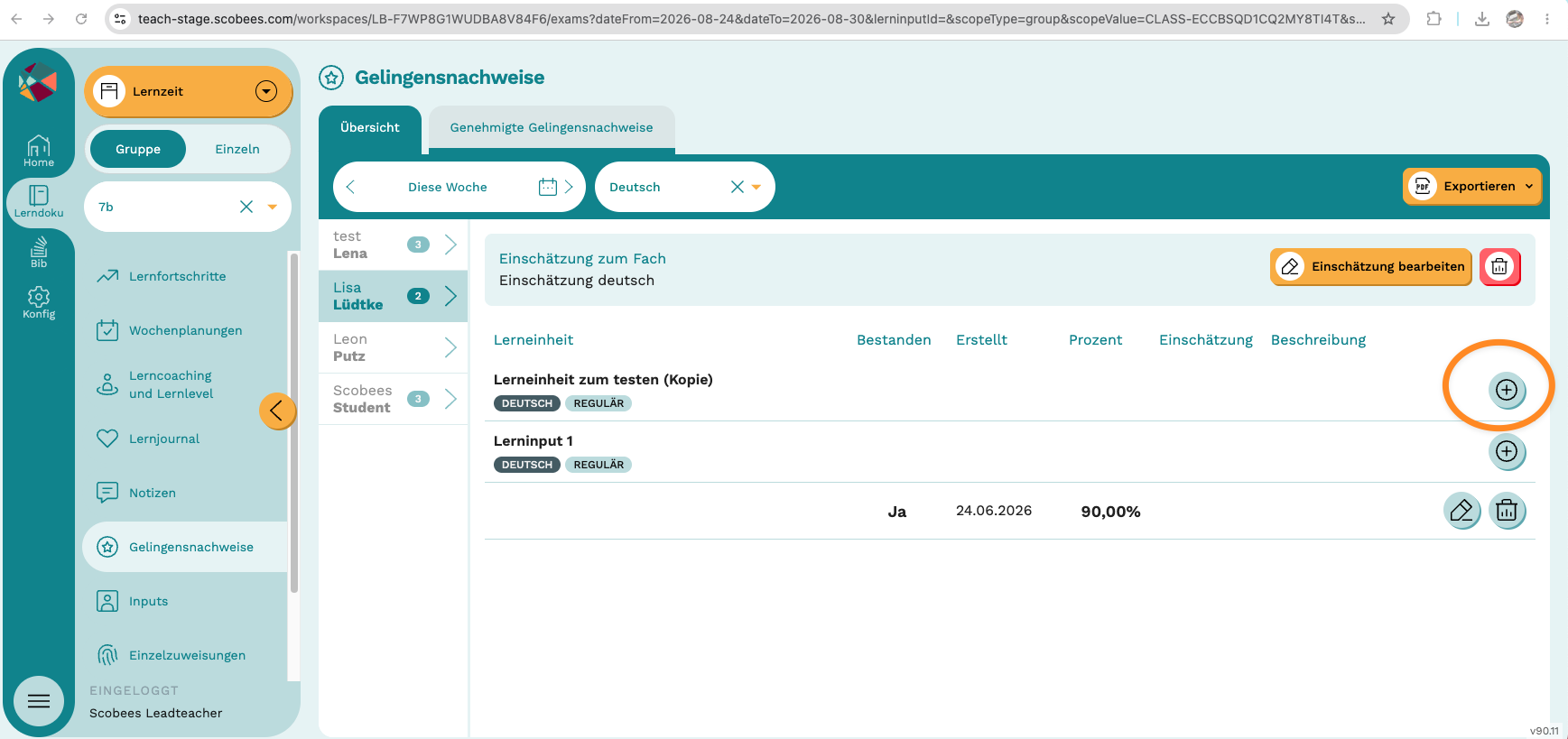Delete the Einschätzung zum Fach
1568x739 pixels.
pos(1499,266)
